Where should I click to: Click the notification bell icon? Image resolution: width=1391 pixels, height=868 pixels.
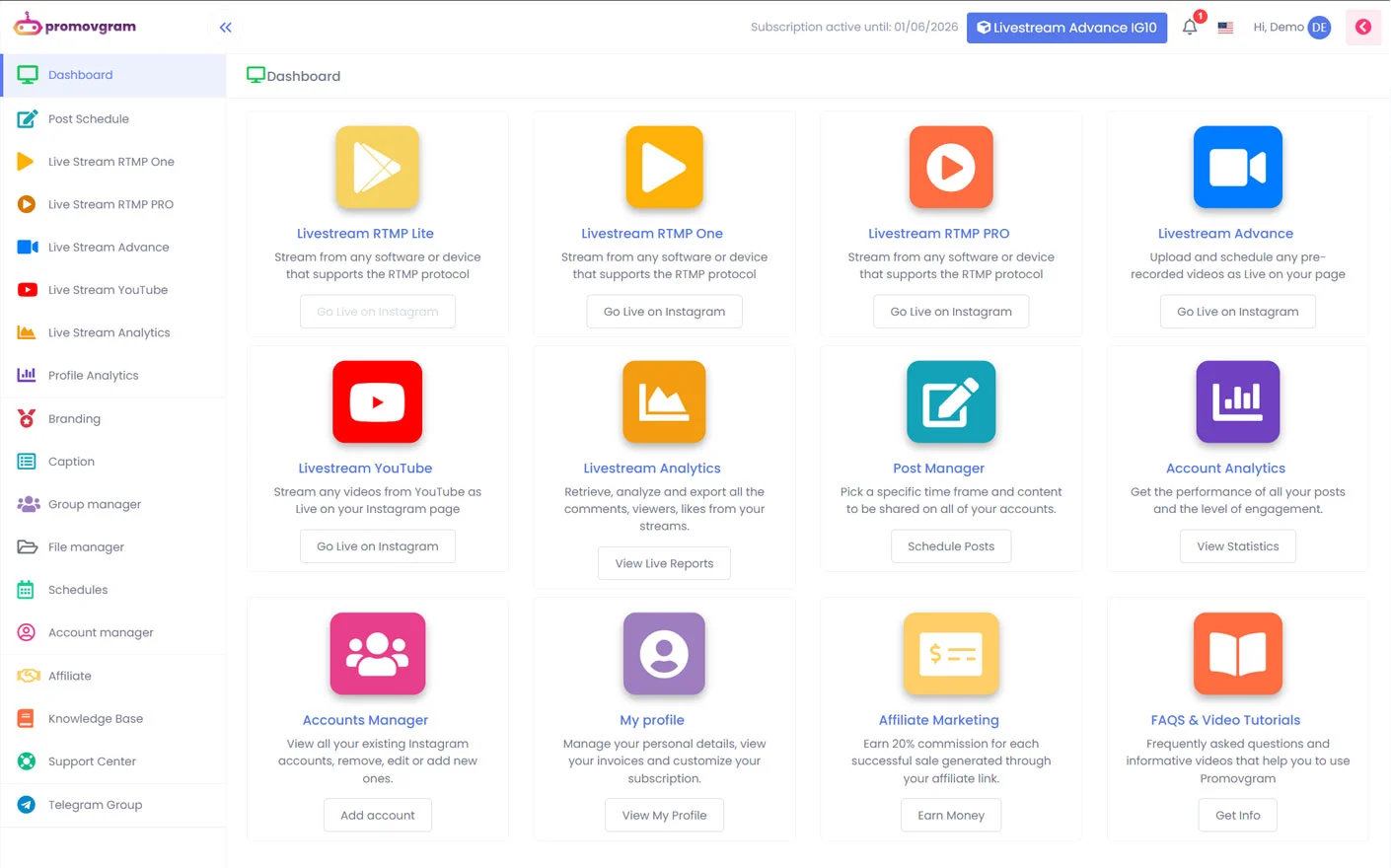(x=1190, y=28)
